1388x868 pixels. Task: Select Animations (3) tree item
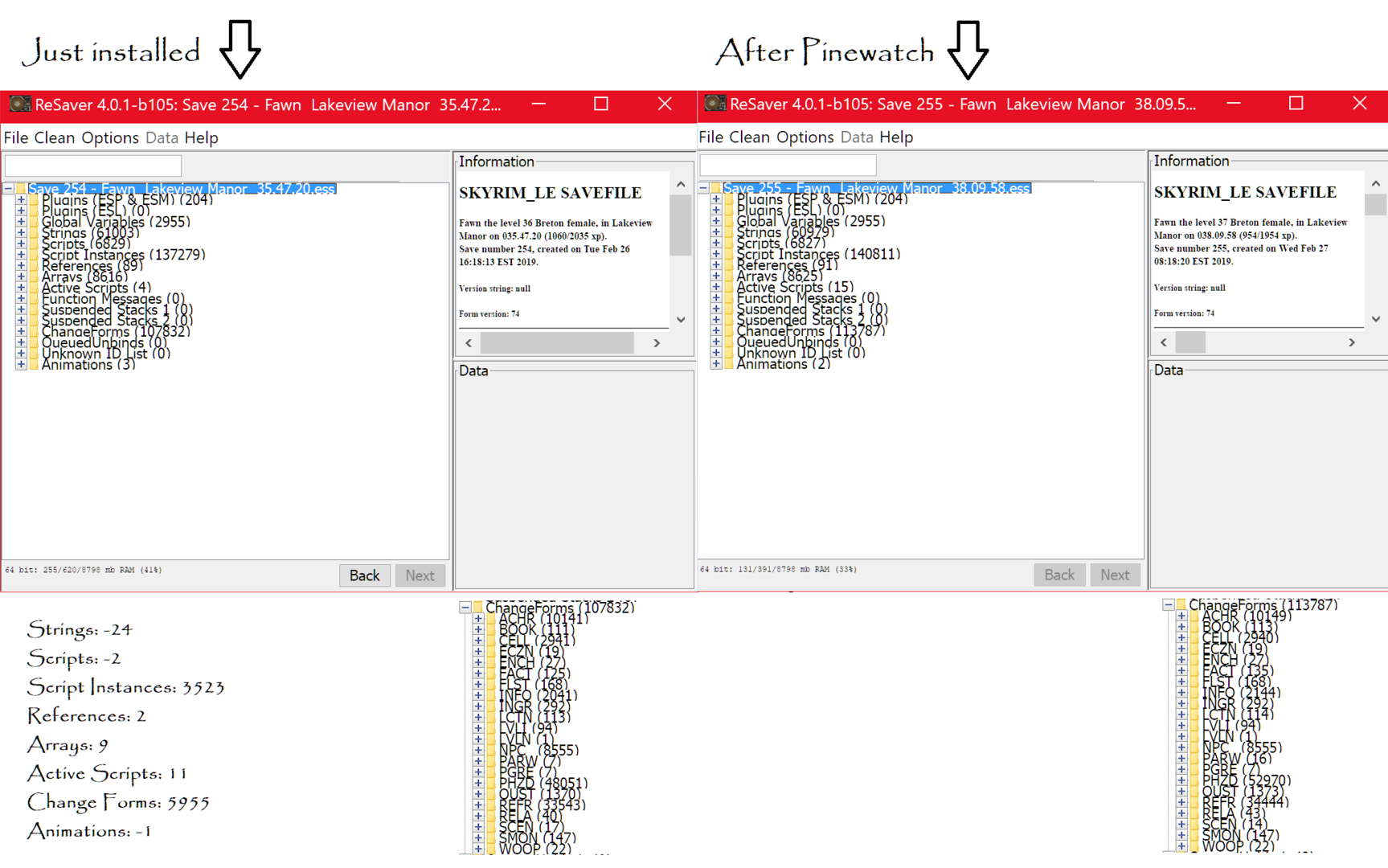(x=88, y=365)
